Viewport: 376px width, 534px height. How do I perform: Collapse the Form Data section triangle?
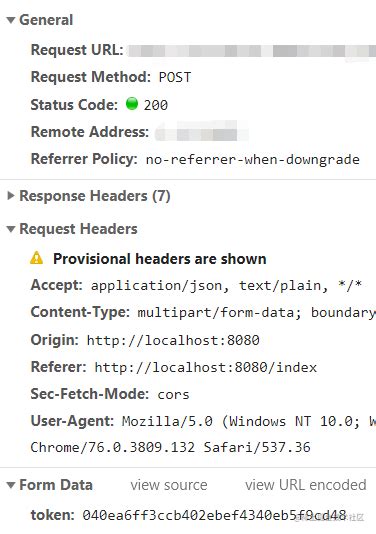11,485
